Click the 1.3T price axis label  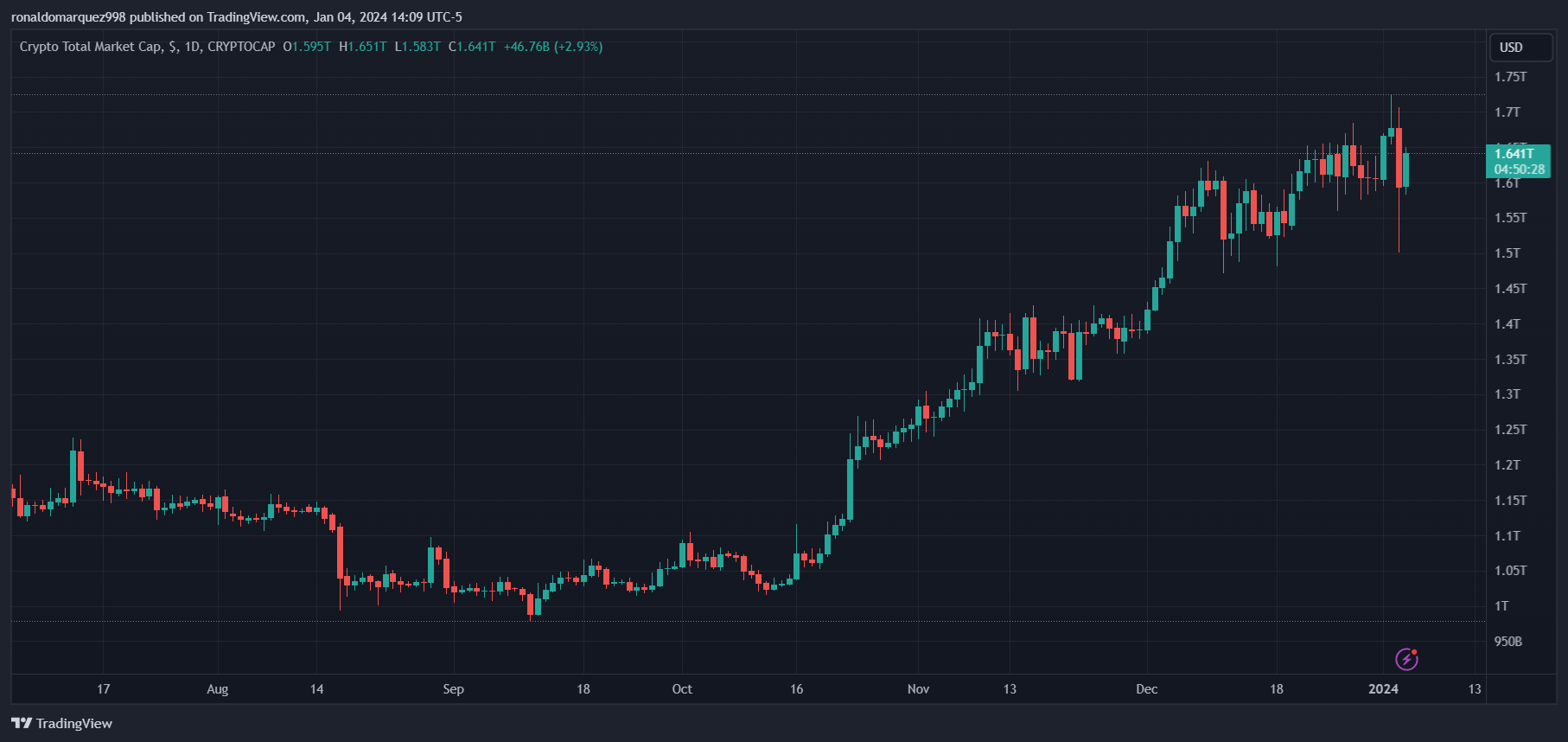tap(1507, 394)
